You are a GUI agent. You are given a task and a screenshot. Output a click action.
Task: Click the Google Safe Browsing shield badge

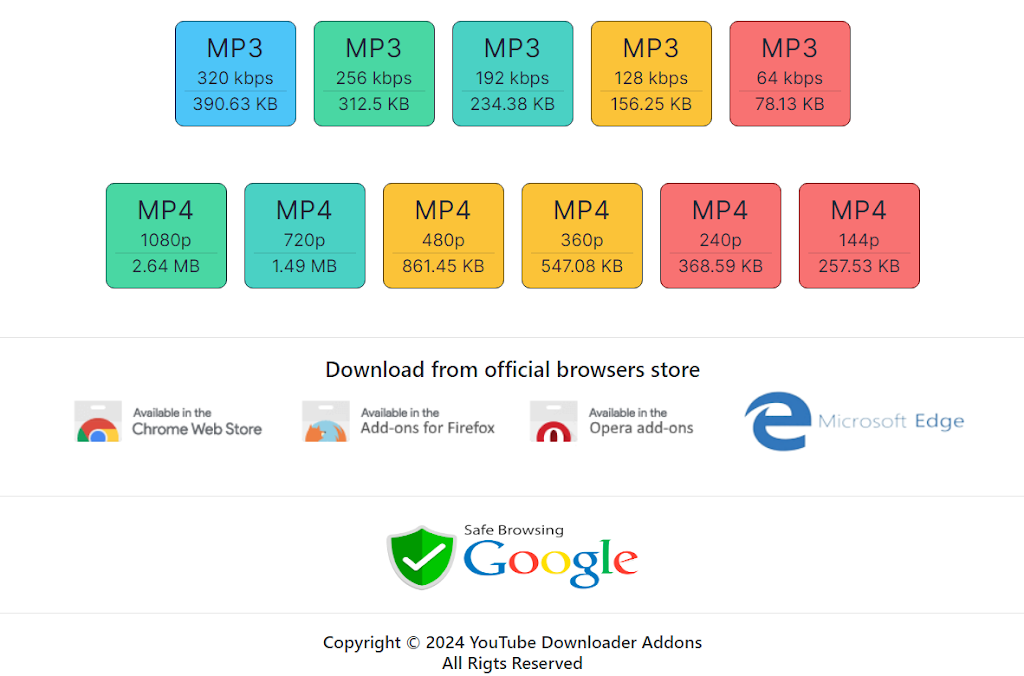pos(513,557)
